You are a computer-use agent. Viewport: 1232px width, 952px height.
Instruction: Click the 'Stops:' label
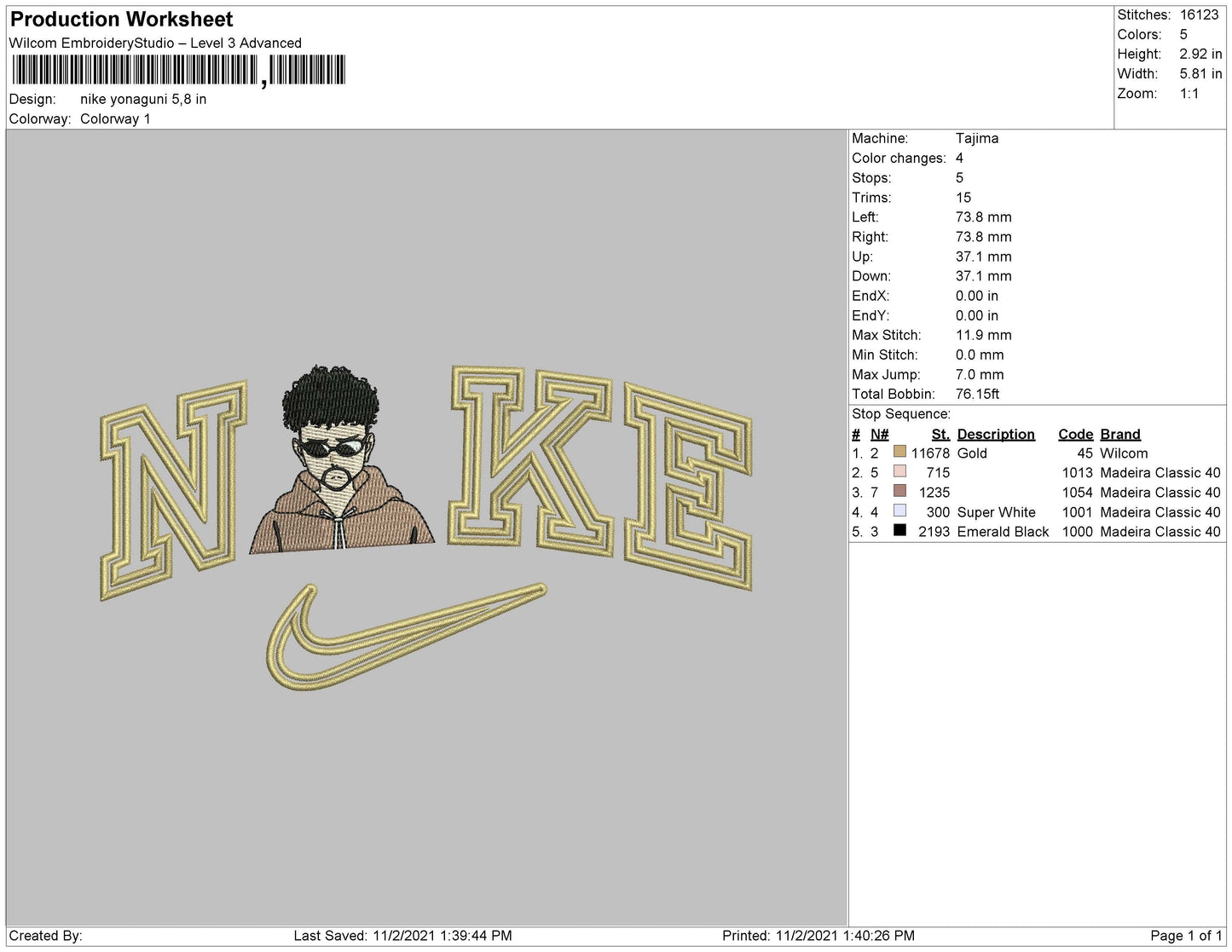(x=871, y=177)
